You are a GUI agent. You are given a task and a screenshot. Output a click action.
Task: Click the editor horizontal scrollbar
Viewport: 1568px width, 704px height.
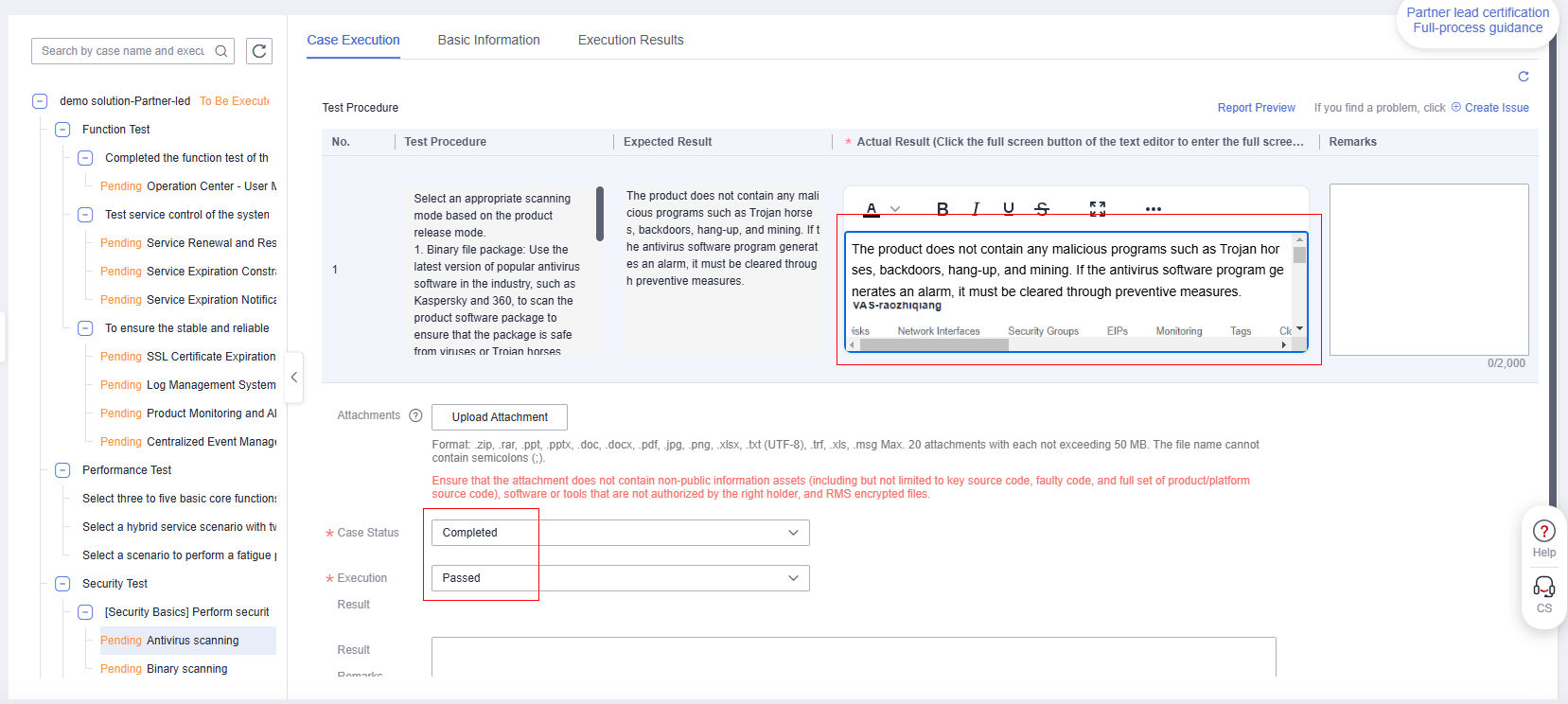934,345
